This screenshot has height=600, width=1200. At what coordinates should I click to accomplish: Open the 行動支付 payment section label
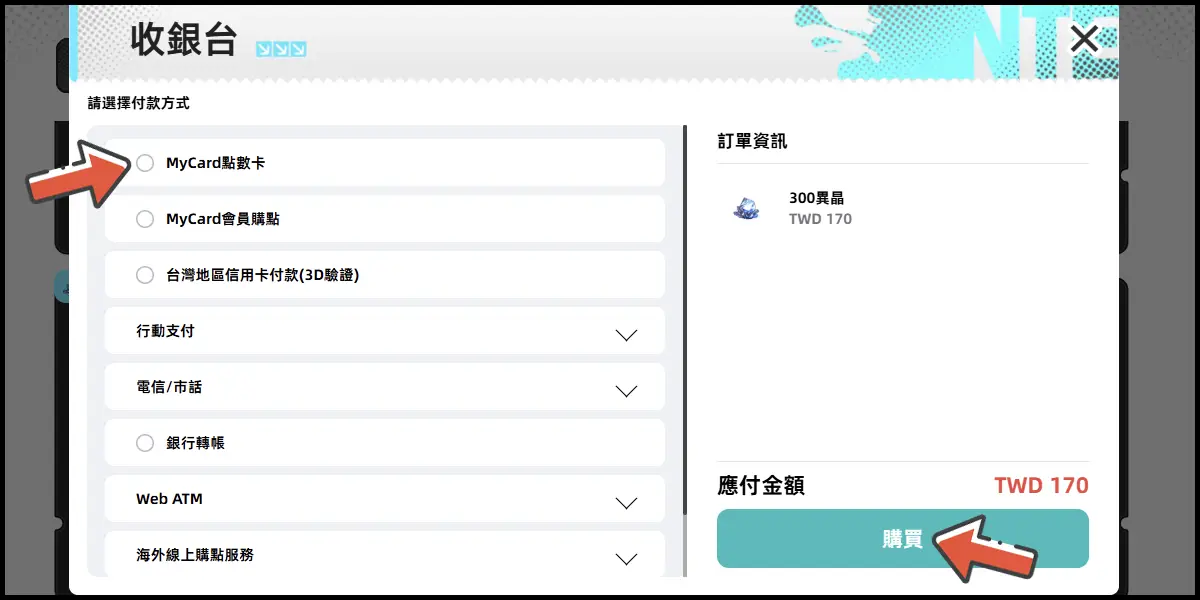tap(165, 331)
